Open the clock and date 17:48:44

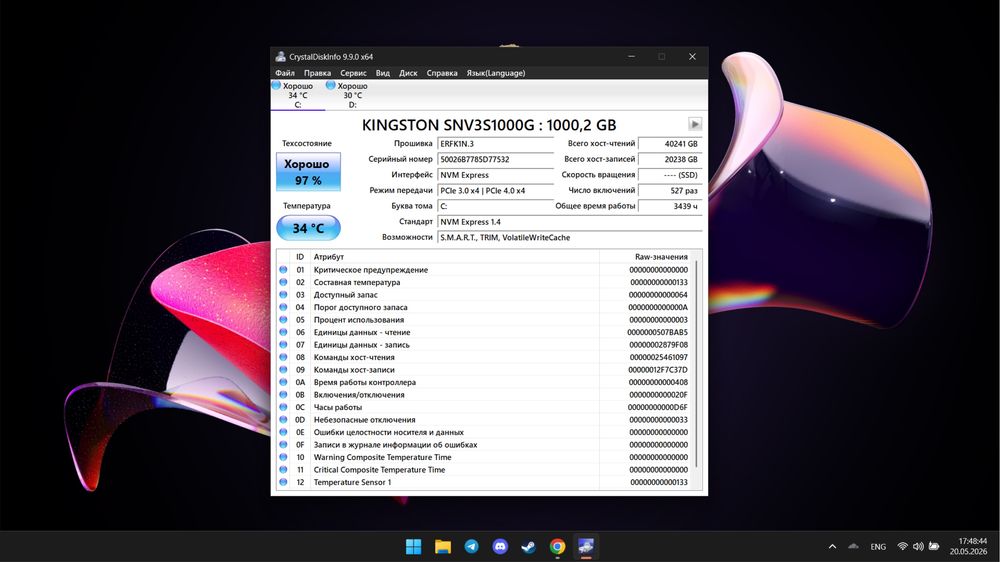pyautogui.click(x=968, y=547)
